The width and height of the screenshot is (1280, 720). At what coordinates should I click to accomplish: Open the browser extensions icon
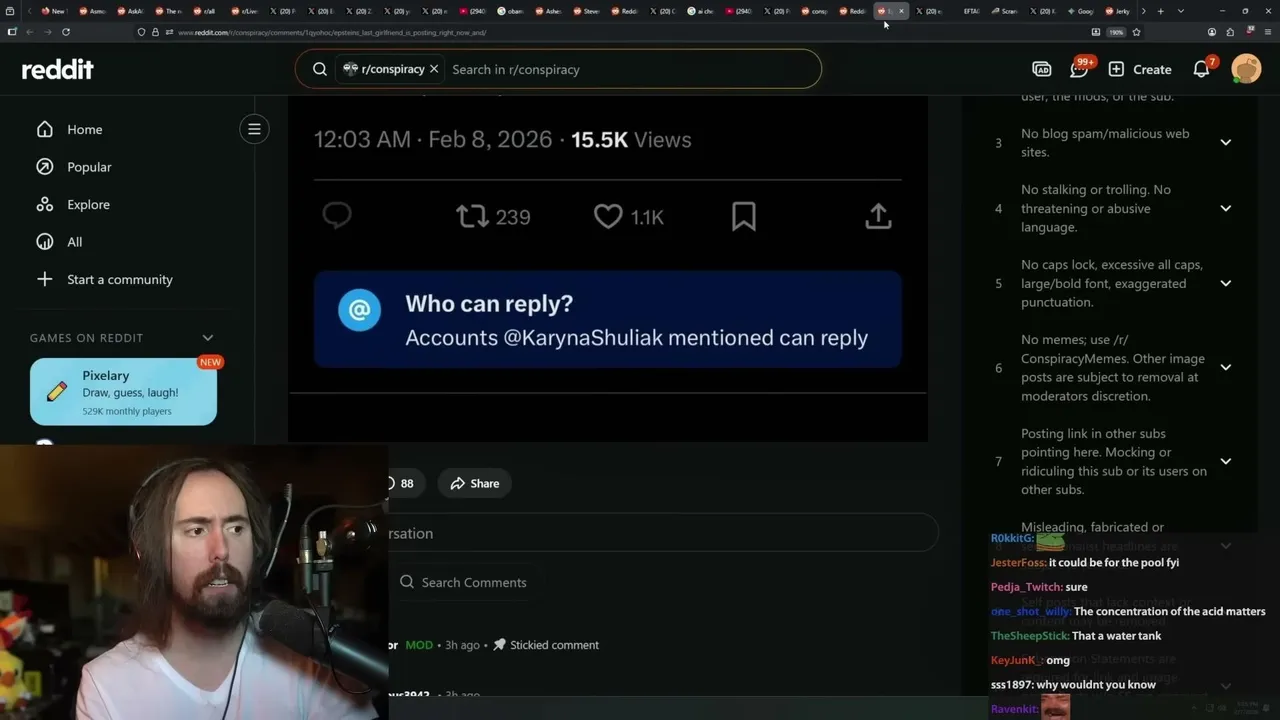tap(1230, 32)
